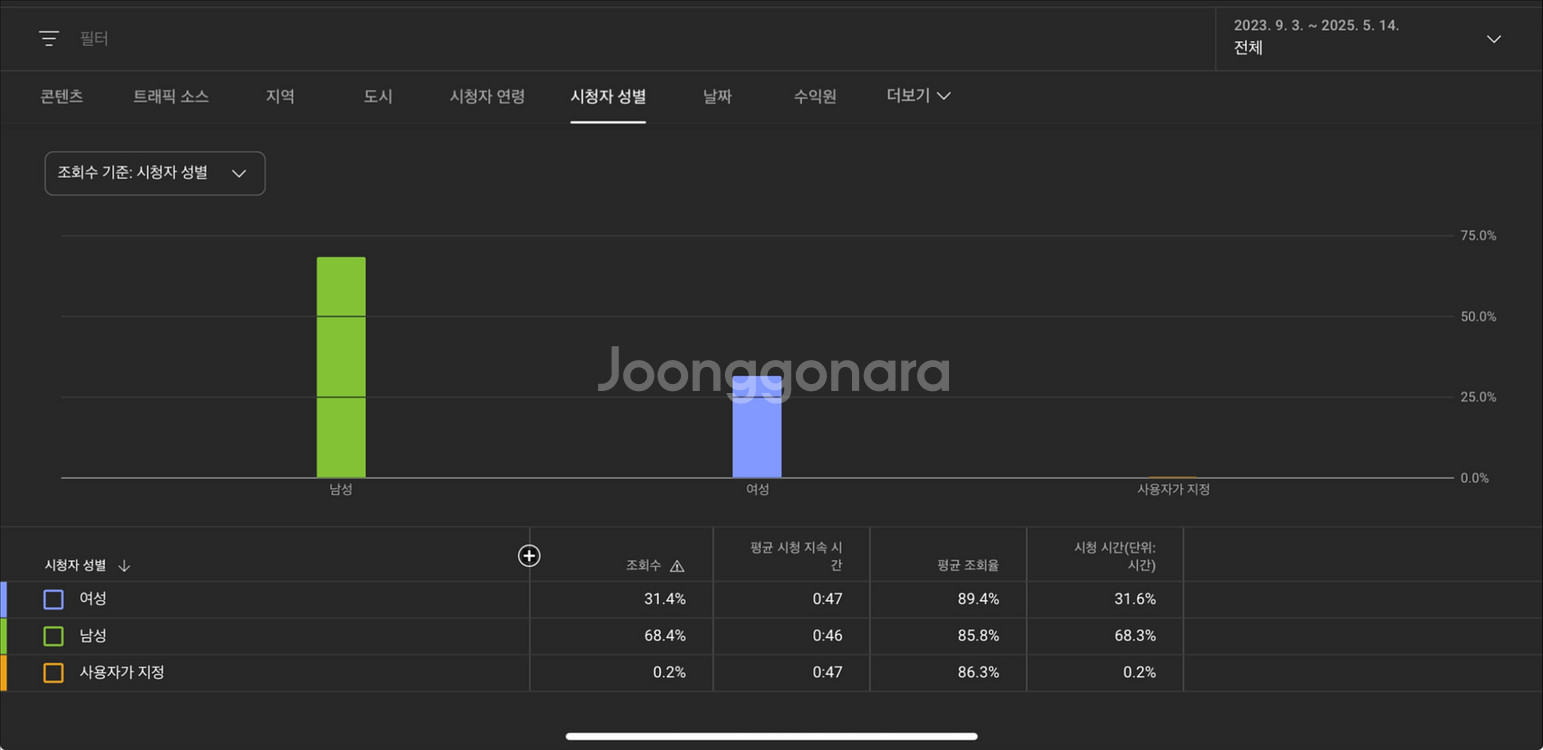Switch to the 수익원 tab
1543x750 pixels.
pyautogui.click(x=815, y=97)
